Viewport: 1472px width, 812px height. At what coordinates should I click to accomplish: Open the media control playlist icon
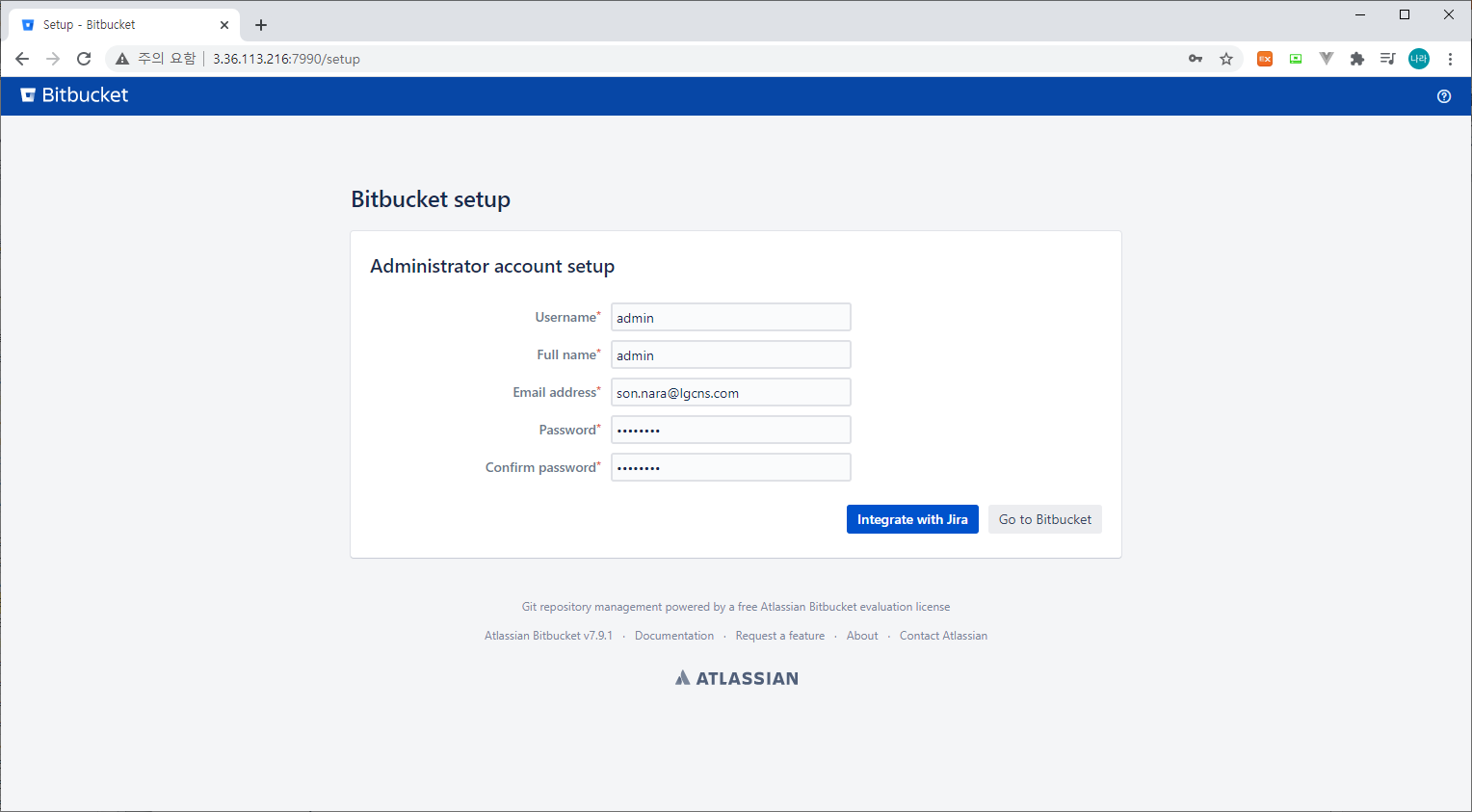[x=1387, y=59]
